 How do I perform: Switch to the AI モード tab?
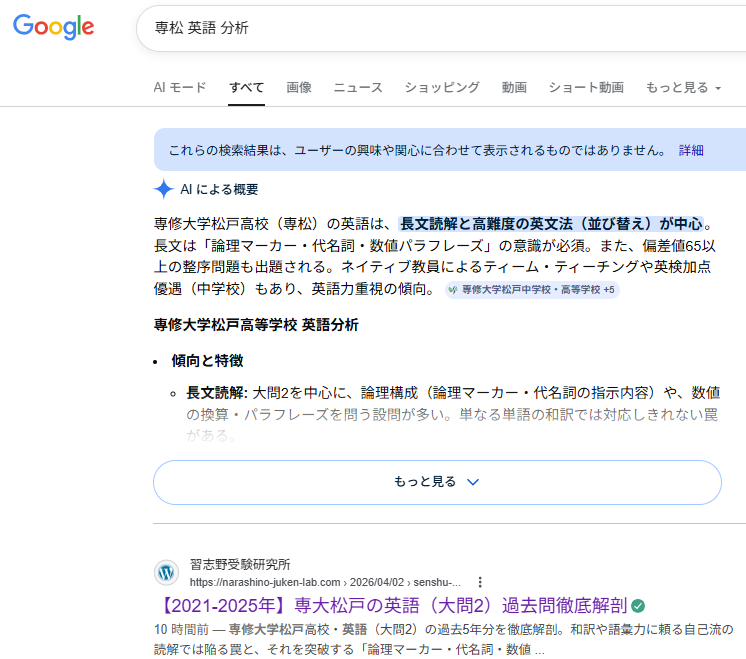(x=180, y=88)
